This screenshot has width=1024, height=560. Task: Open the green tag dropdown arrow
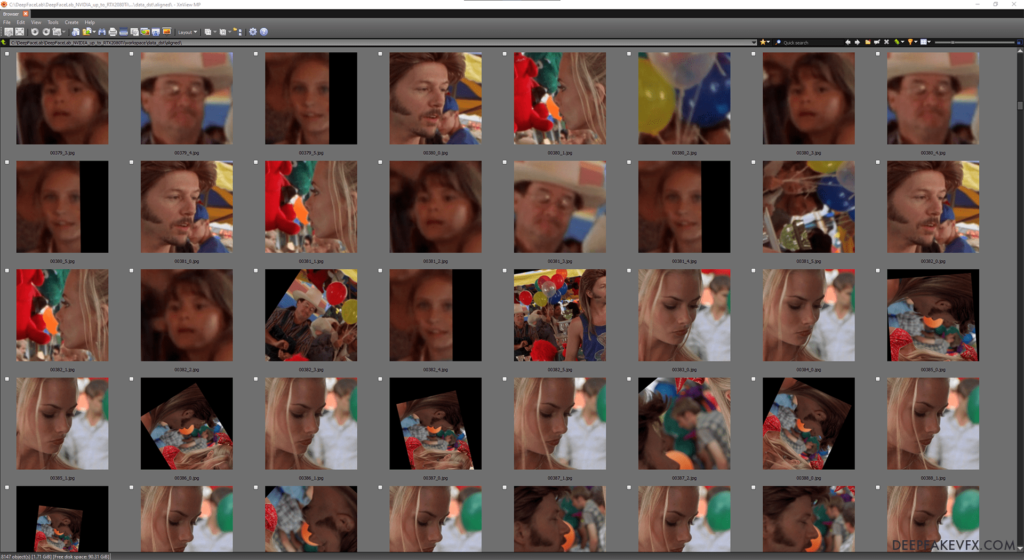click(x=902, y=42)
